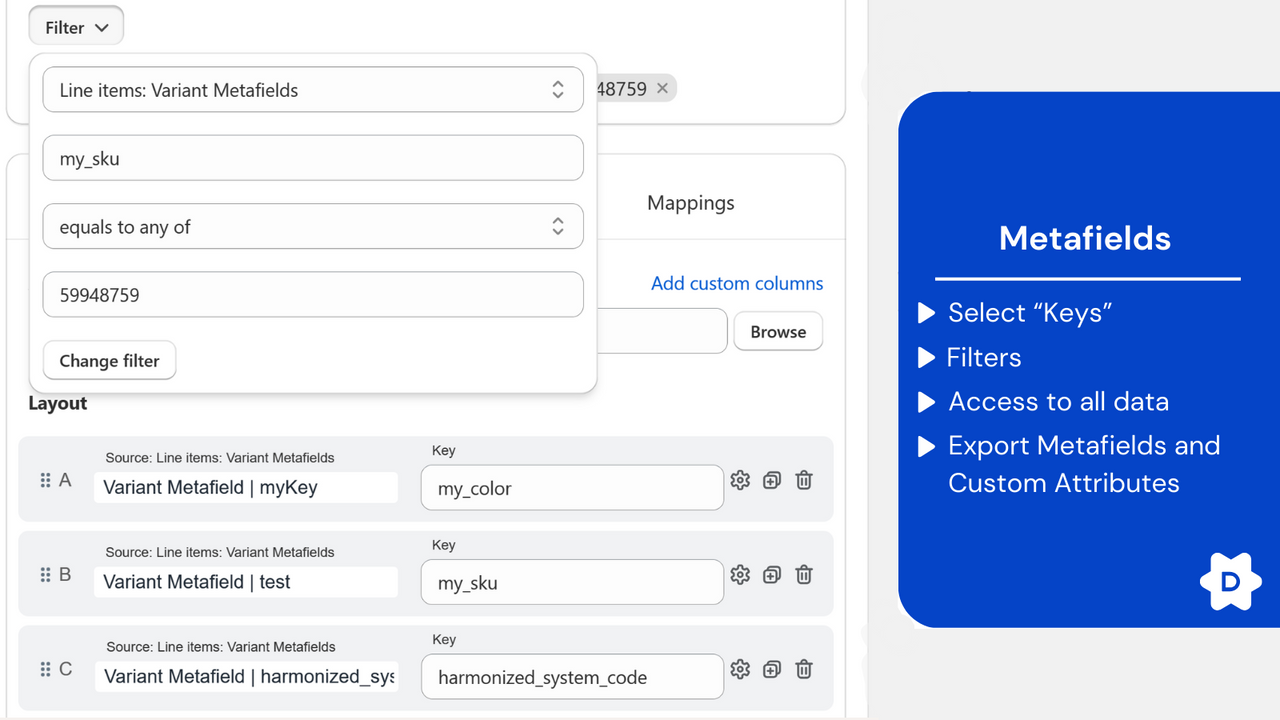Click the Metafields title on blue panel
The image size is (1280, 720).
click(1085, 238)
